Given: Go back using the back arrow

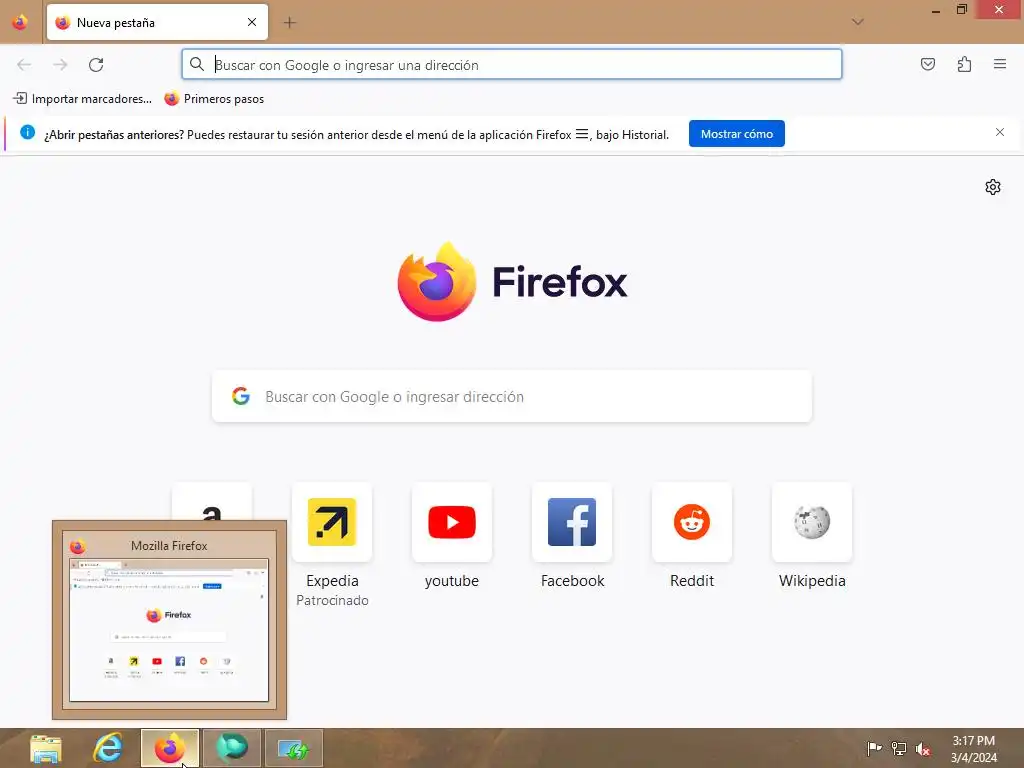Looking at the screenshot, I should [24, 65].
